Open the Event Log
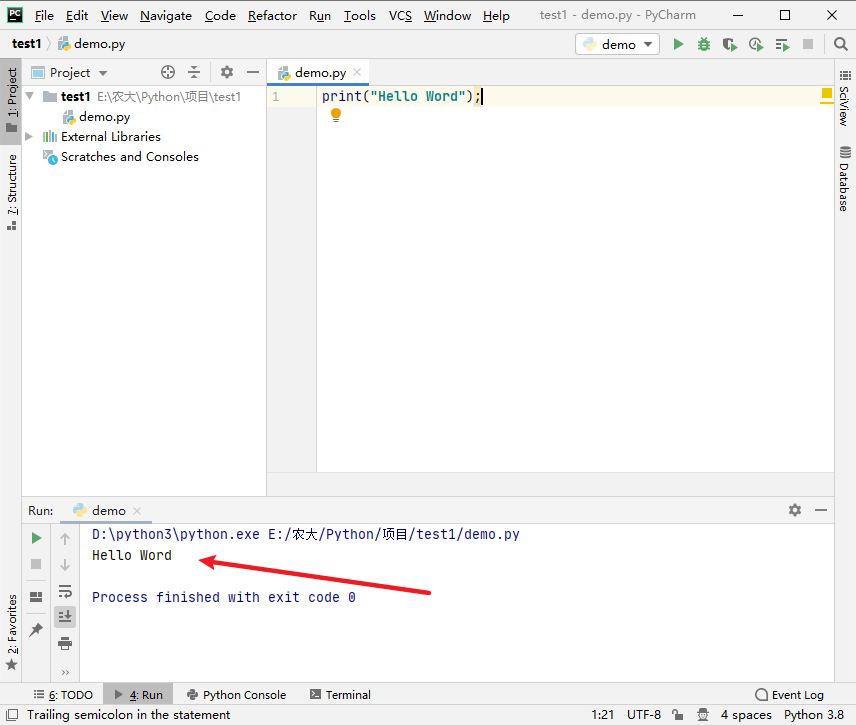856x725 pixels. point(789,694)
